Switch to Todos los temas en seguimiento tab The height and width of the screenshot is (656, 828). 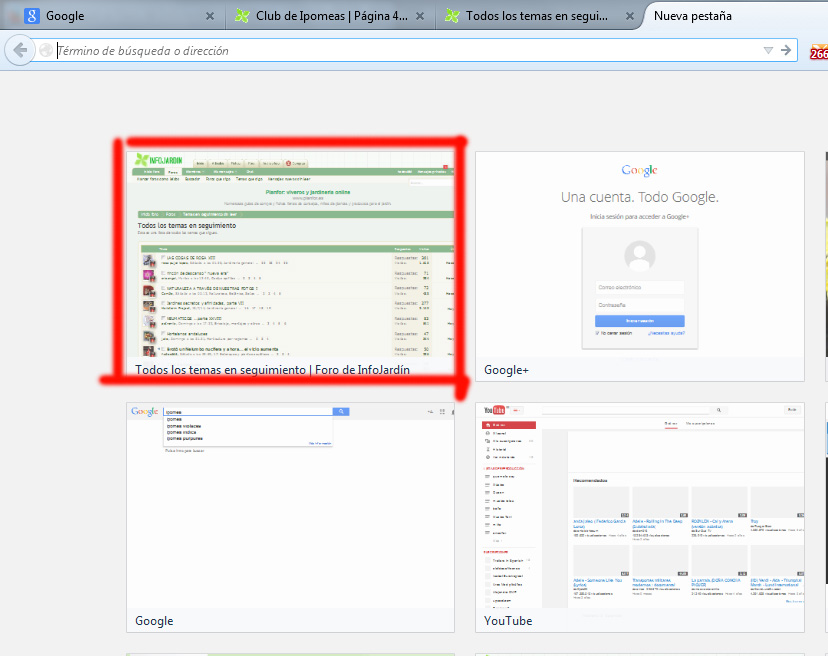click(537, 16)
